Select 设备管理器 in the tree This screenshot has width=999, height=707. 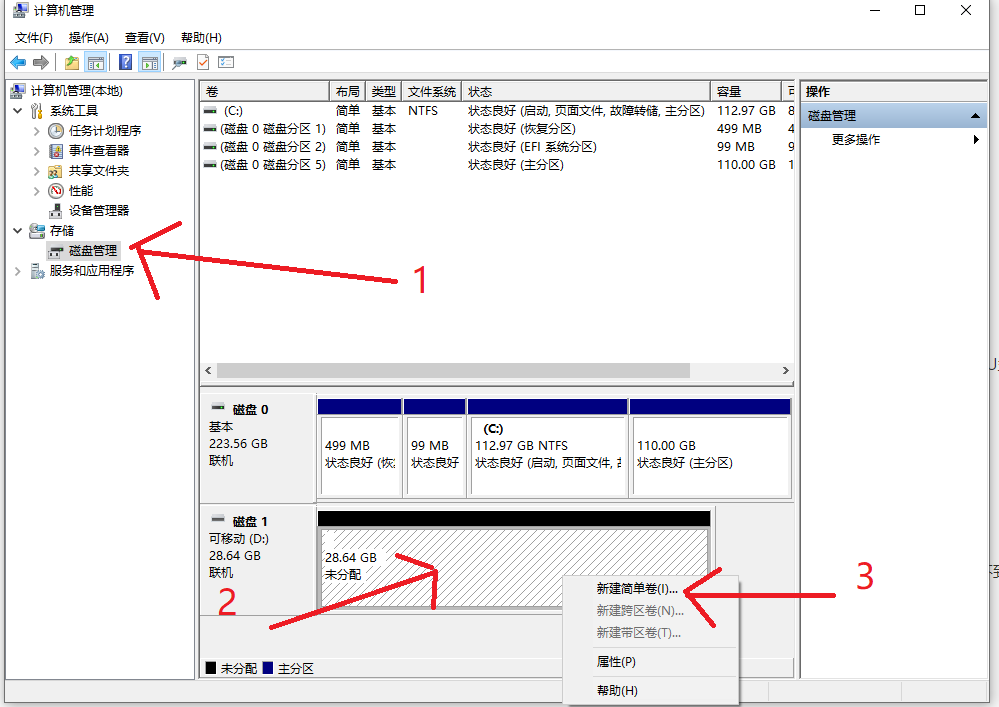(98, 210)
